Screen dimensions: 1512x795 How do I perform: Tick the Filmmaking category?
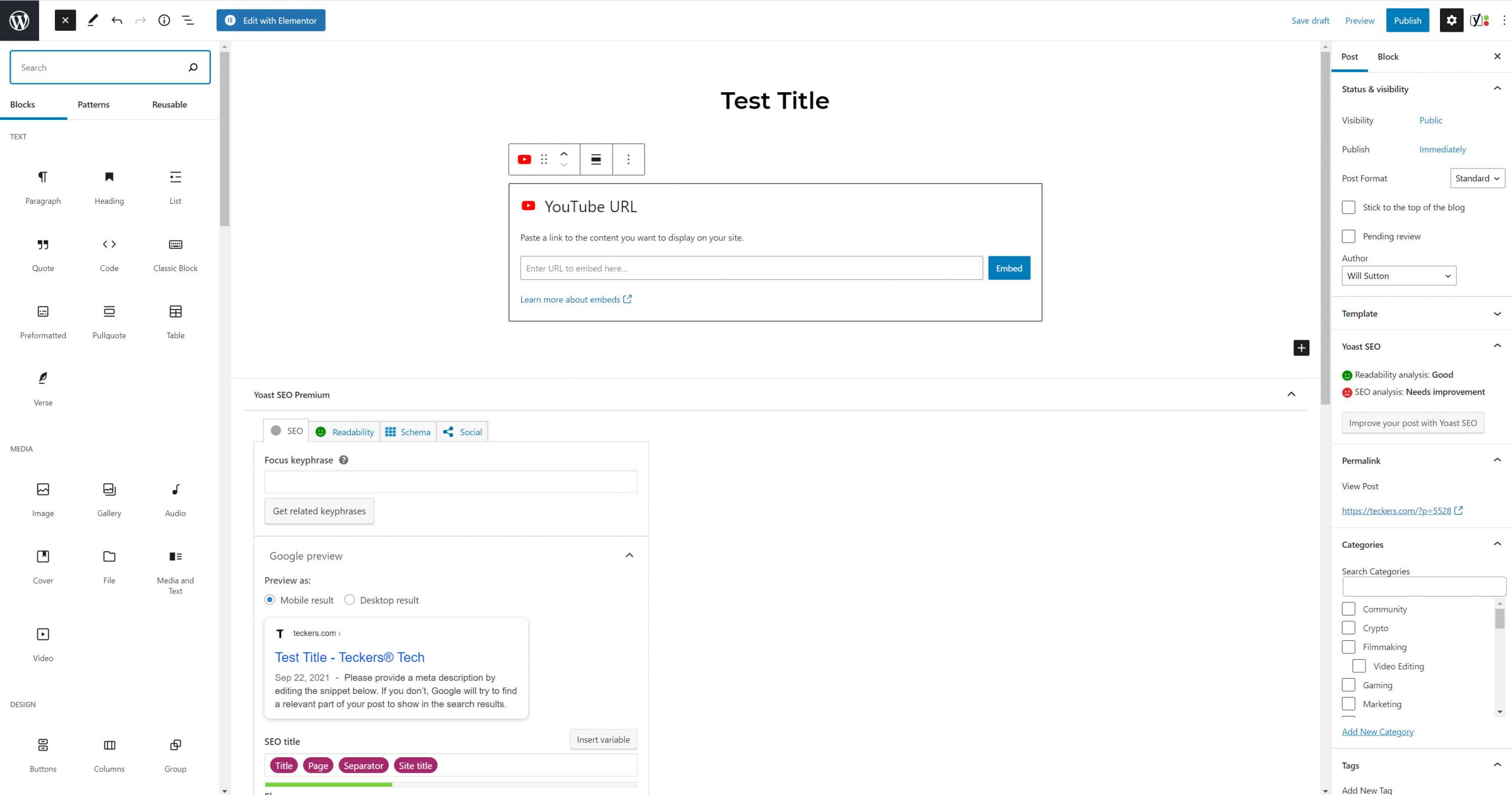[x=1348, y=647]
